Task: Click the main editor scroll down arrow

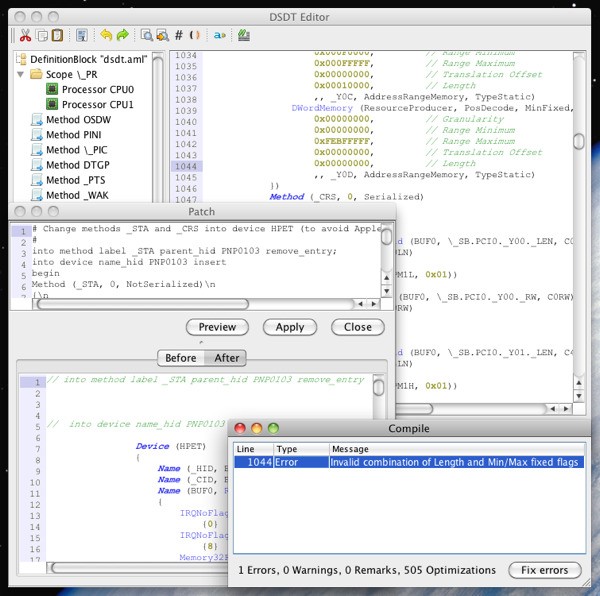Action: click(579, 396)
